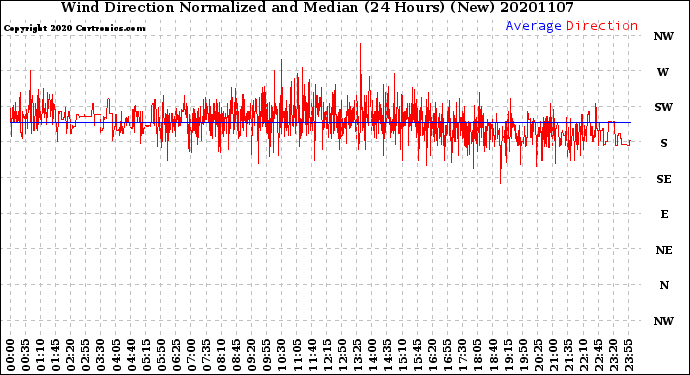Click the 'NE' y-axis label
Viewport: 690px width, 375px height.
664,250
